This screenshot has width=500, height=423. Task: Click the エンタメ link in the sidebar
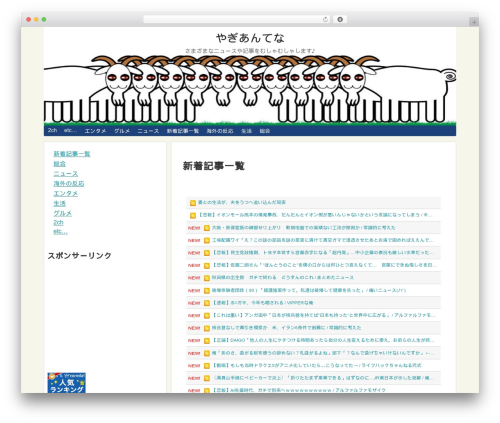pos(66,193)
